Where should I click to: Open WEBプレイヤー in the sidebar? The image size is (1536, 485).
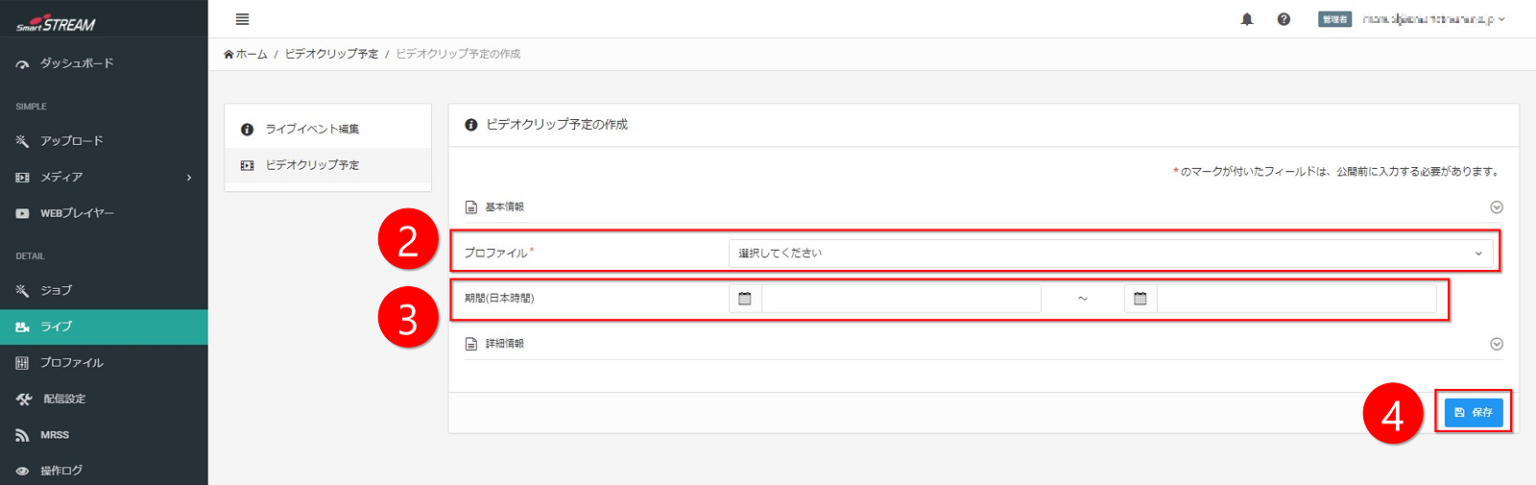coord(77,213)
